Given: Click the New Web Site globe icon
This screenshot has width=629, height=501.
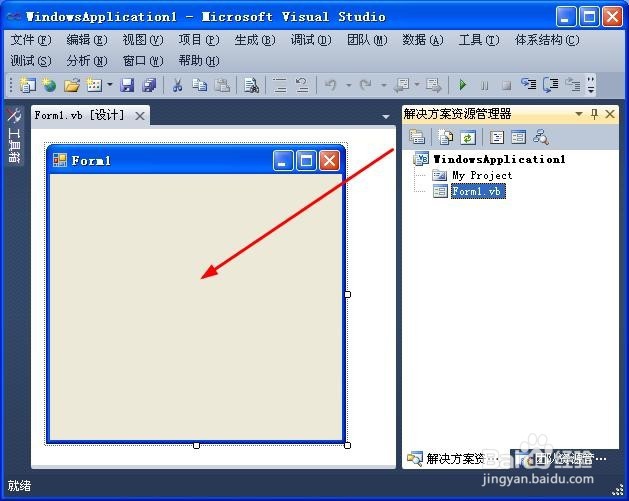Looking at the screenshot, I should pyautogui.click(x=49, y=85).
